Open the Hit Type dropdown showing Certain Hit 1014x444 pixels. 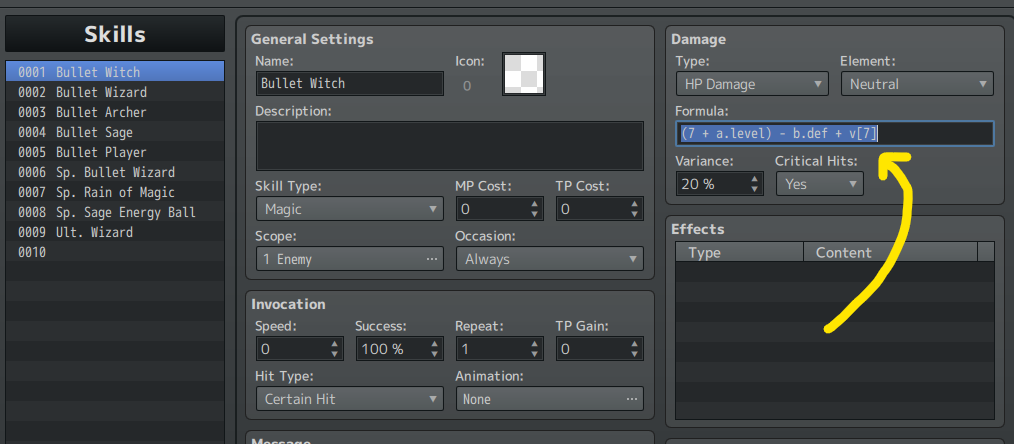pyautogui.click(x=350, y=399)
